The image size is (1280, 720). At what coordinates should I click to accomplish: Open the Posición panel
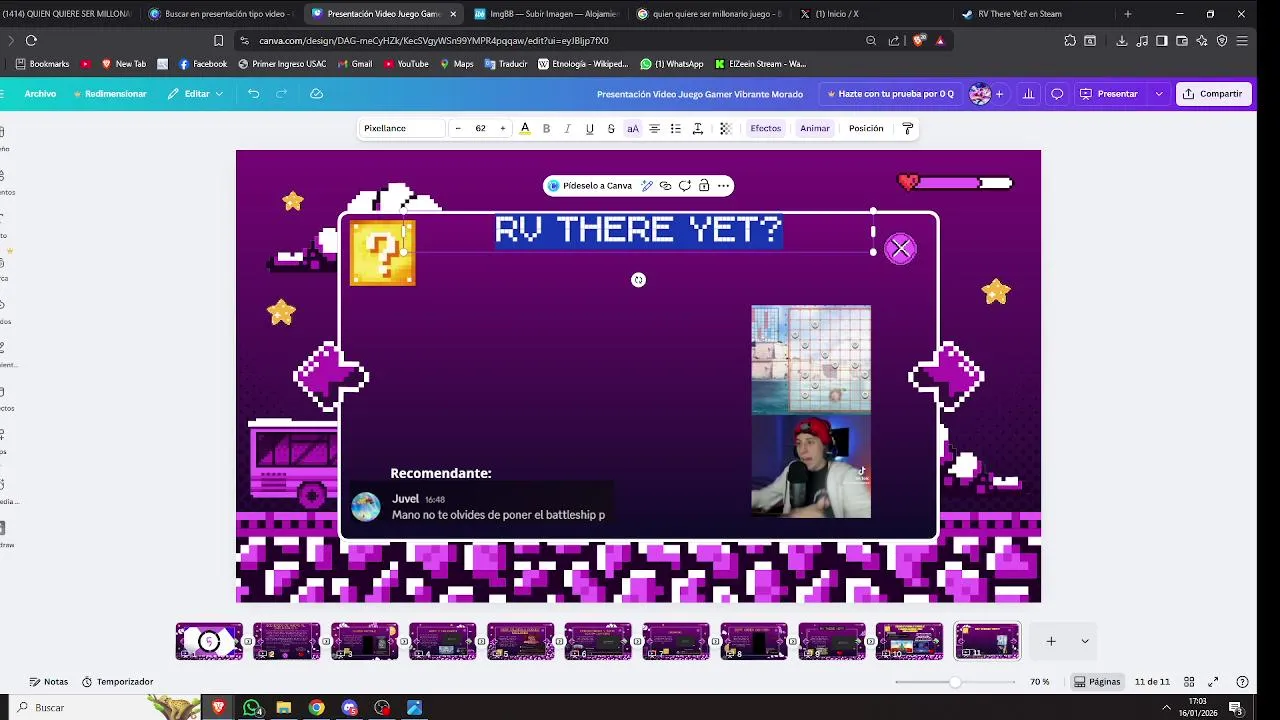click(866, 128)
